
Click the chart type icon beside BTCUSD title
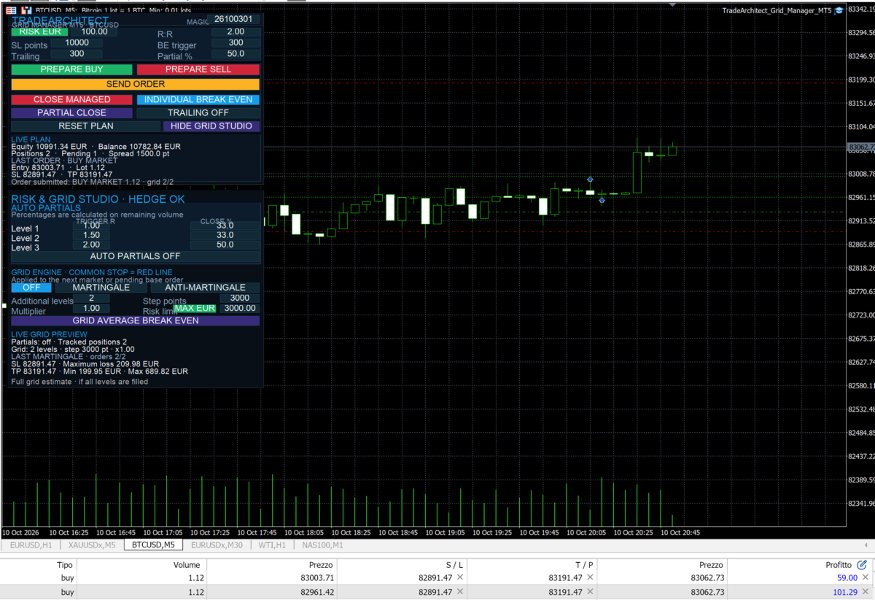(x=26, y=10)
